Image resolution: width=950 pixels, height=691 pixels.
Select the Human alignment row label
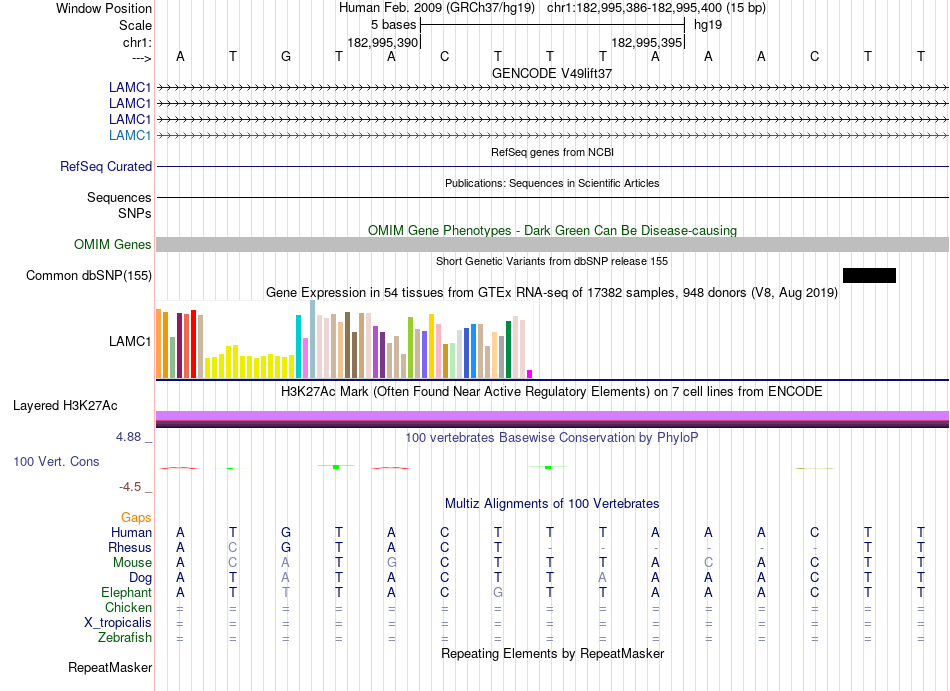pyautogui.click(x=131, y=532)
